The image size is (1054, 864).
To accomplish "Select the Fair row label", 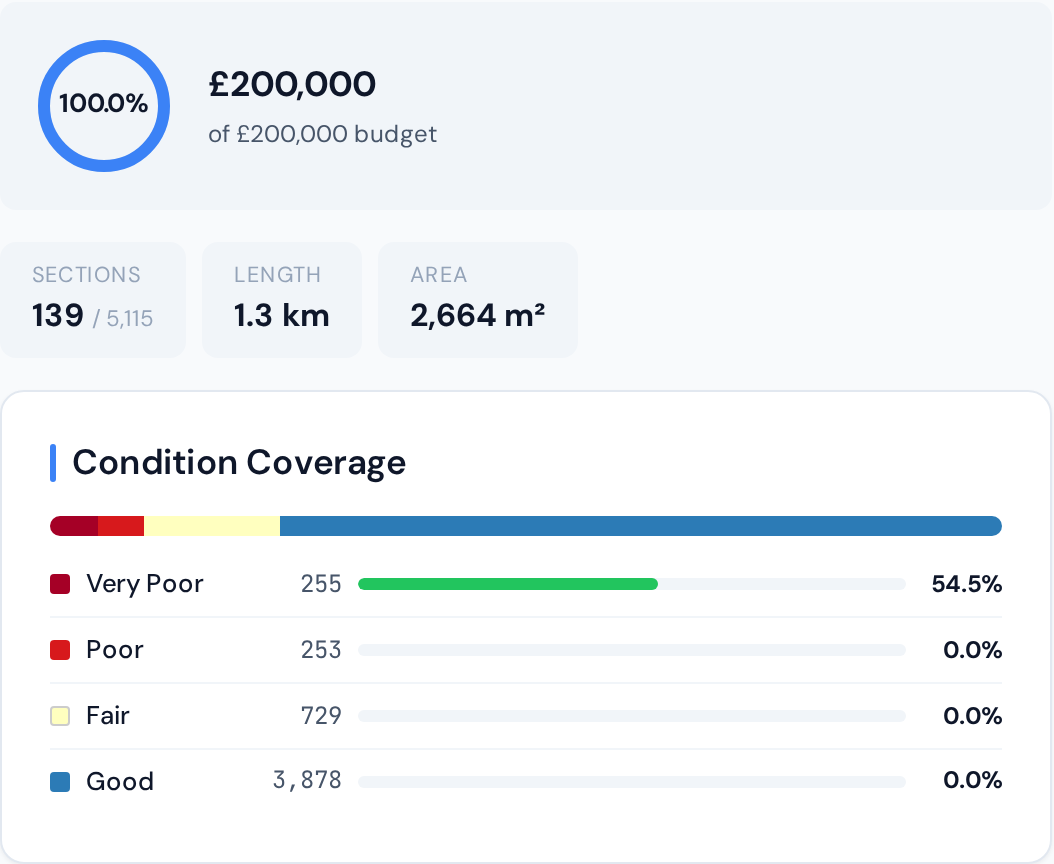I will click(108, 715).
